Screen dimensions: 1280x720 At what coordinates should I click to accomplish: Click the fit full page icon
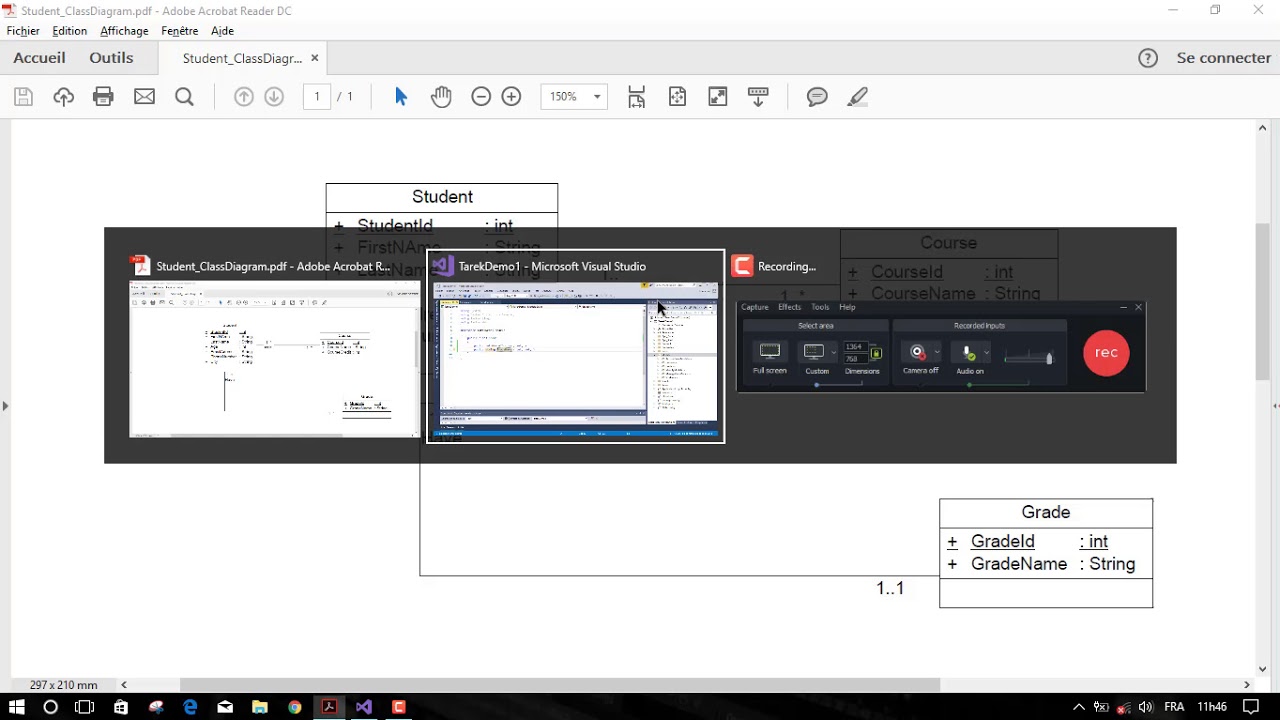tap(677, 97)
